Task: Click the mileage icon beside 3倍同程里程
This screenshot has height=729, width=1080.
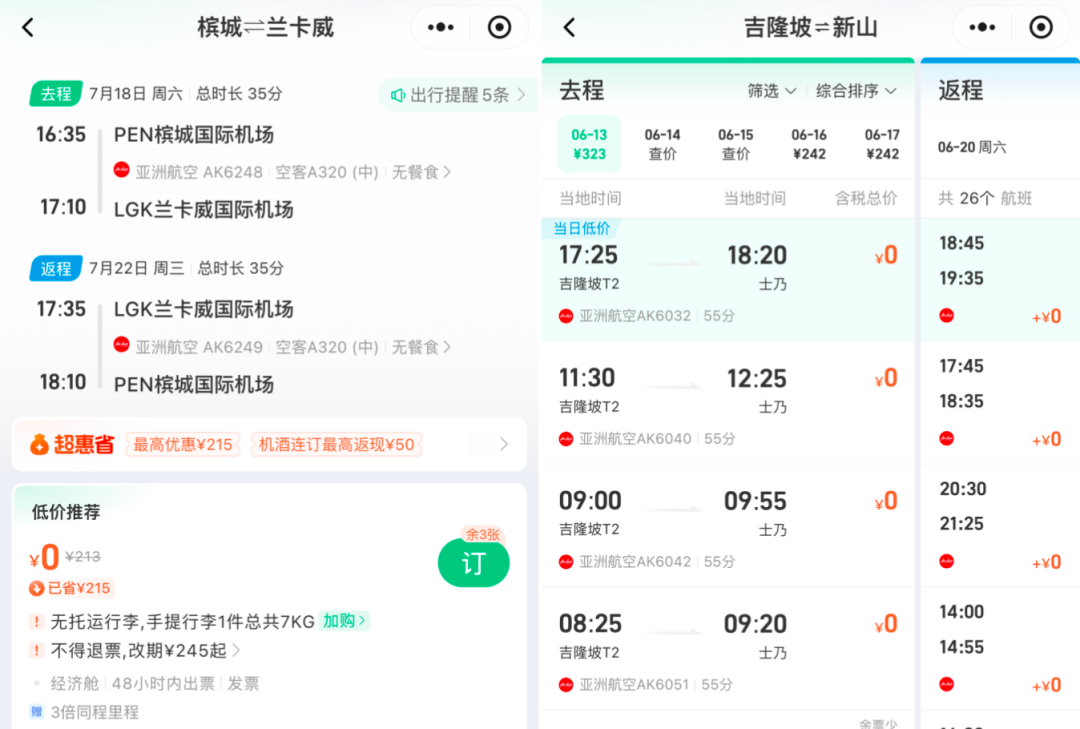Action: pyautogui.click(x=35, y=712)
